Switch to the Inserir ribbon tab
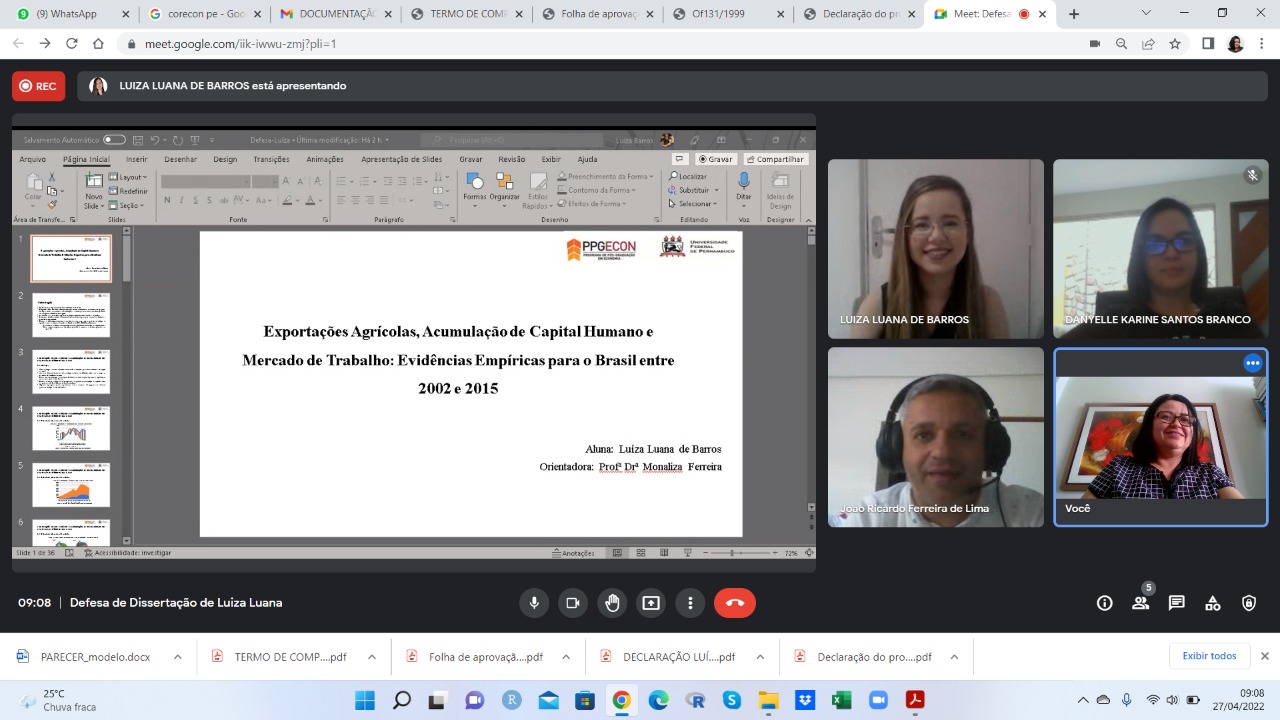Image resolution: width=1280 pixels, height=720 pixels. (137, 159)
